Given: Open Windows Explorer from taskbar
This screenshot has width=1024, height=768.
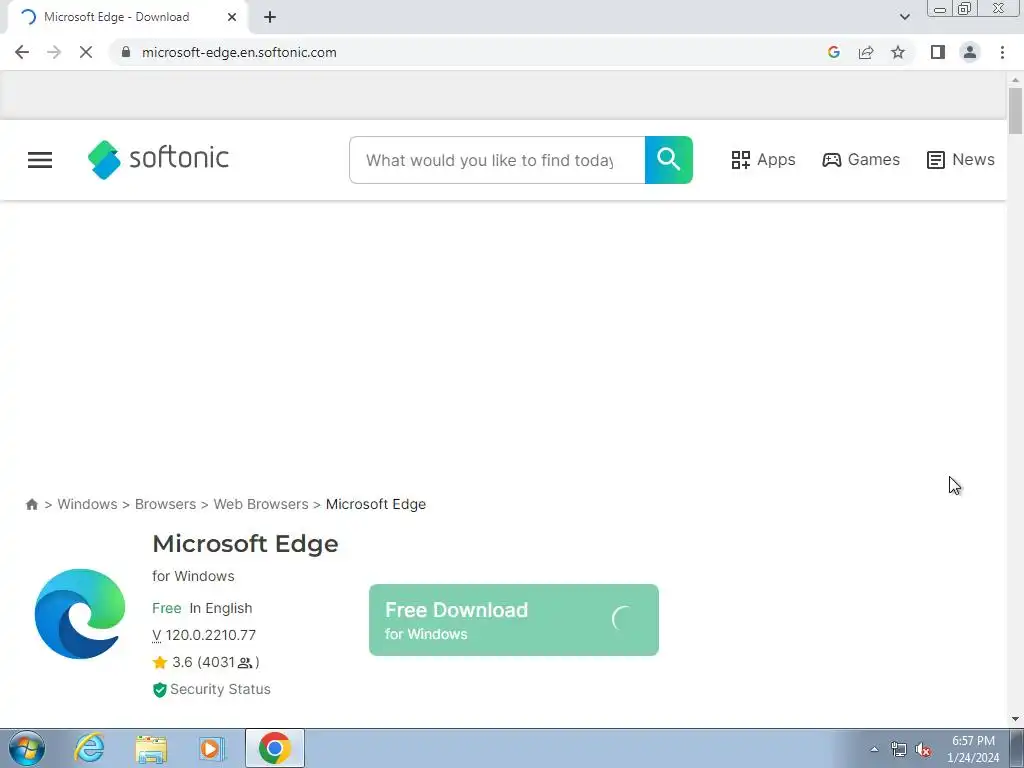Looking at the screenshot, I should (x=152, y=748).
